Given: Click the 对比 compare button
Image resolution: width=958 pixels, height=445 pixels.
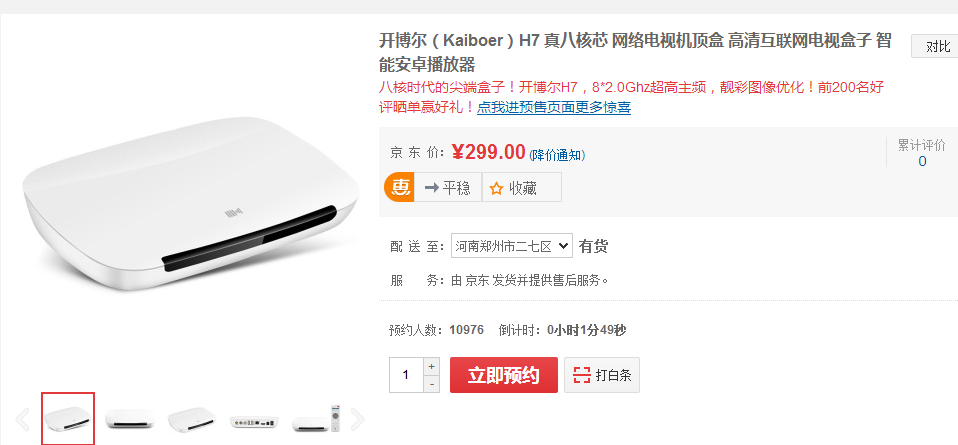Looking at the screenshot, I should 935,46.
